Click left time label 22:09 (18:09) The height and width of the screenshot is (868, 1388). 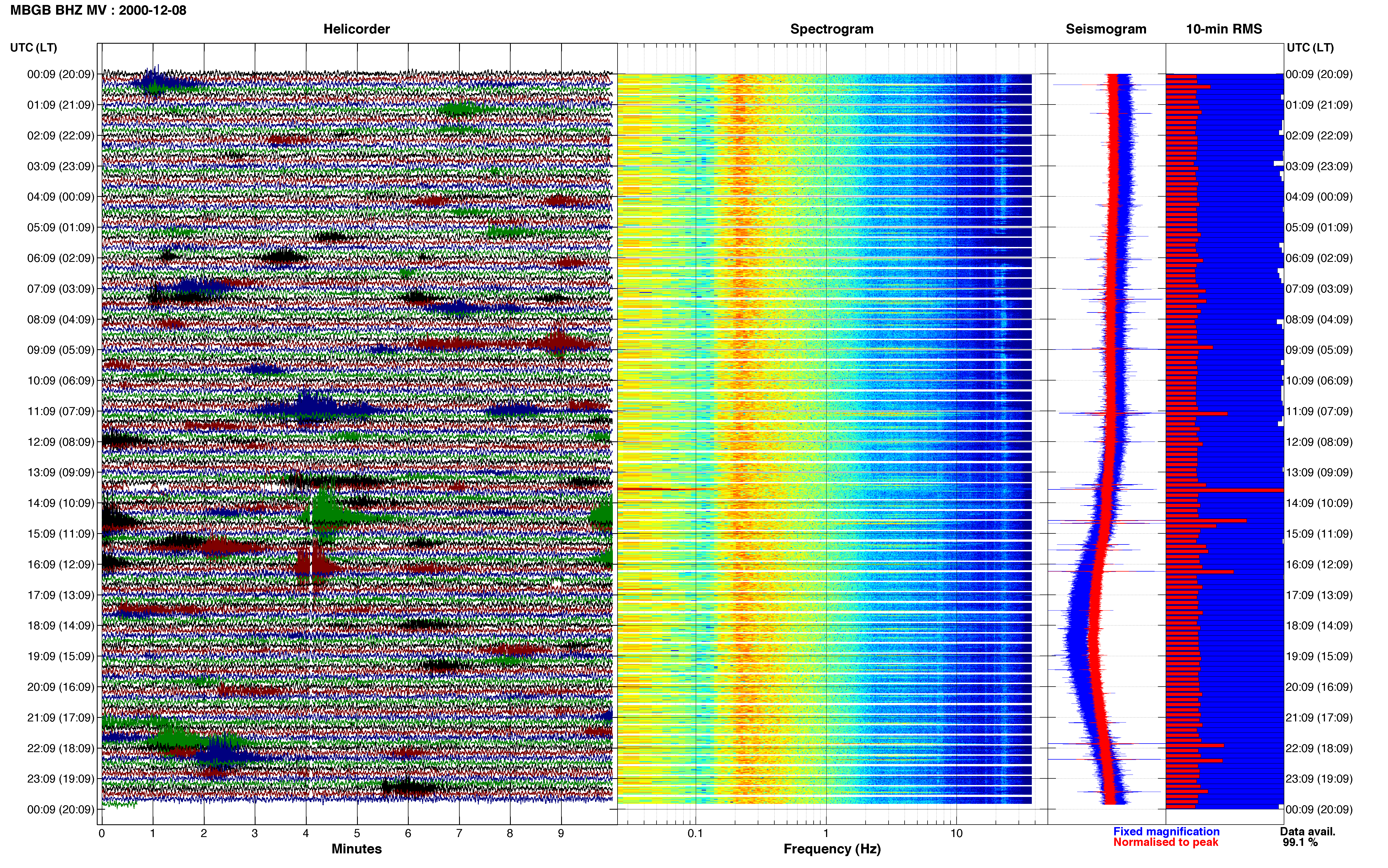point(60,749)
